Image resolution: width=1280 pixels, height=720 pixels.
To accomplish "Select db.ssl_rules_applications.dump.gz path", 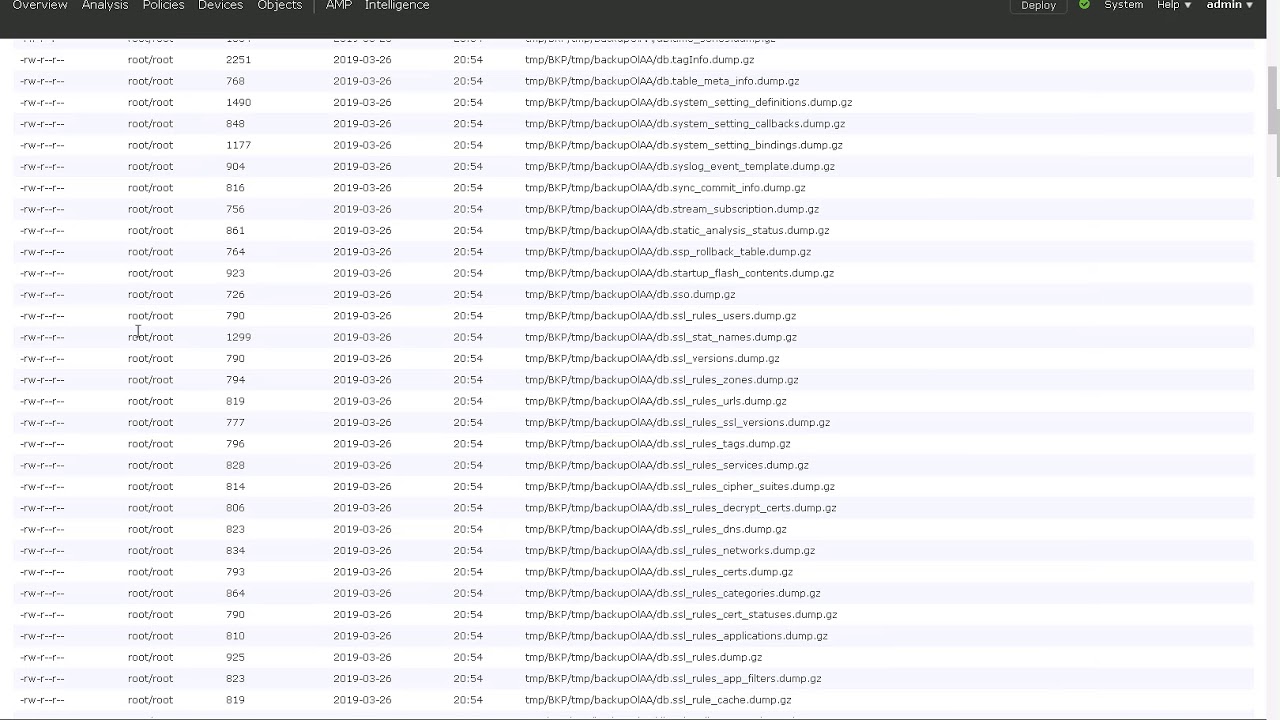I will pyautogui.click(x=676, y=636).
